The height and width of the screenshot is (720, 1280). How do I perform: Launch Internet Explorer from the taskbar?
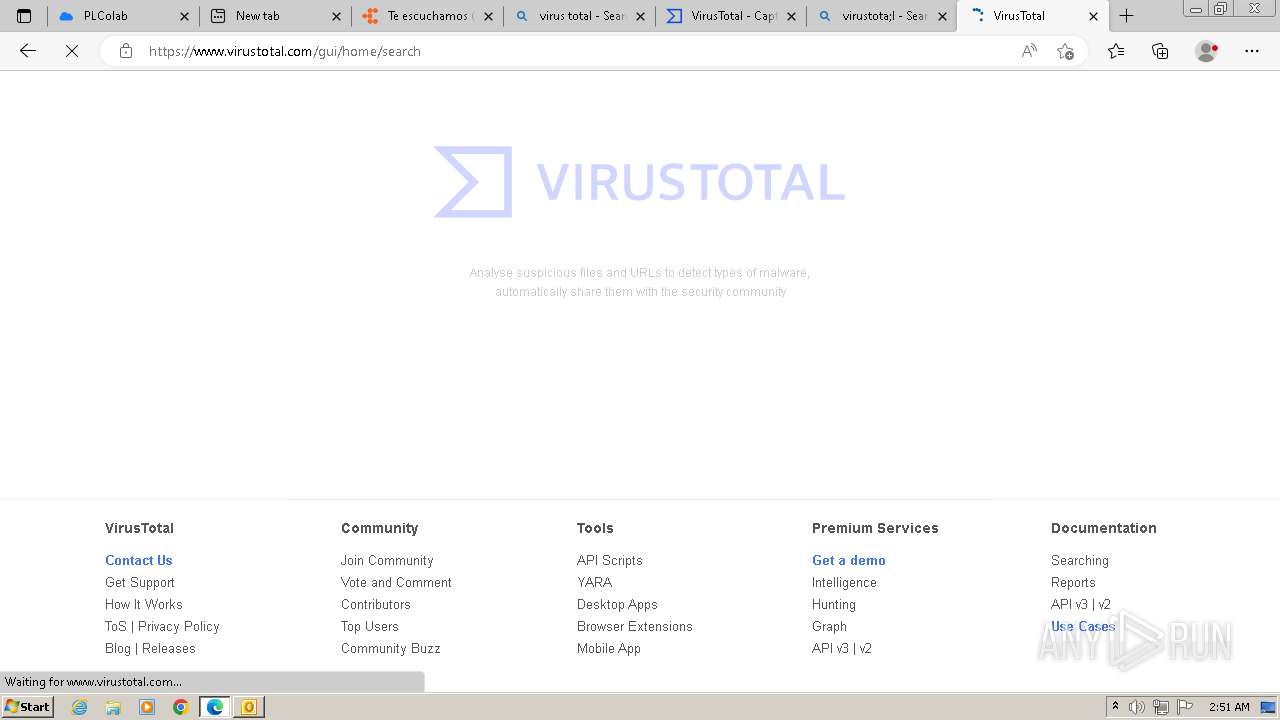(80, 707)
